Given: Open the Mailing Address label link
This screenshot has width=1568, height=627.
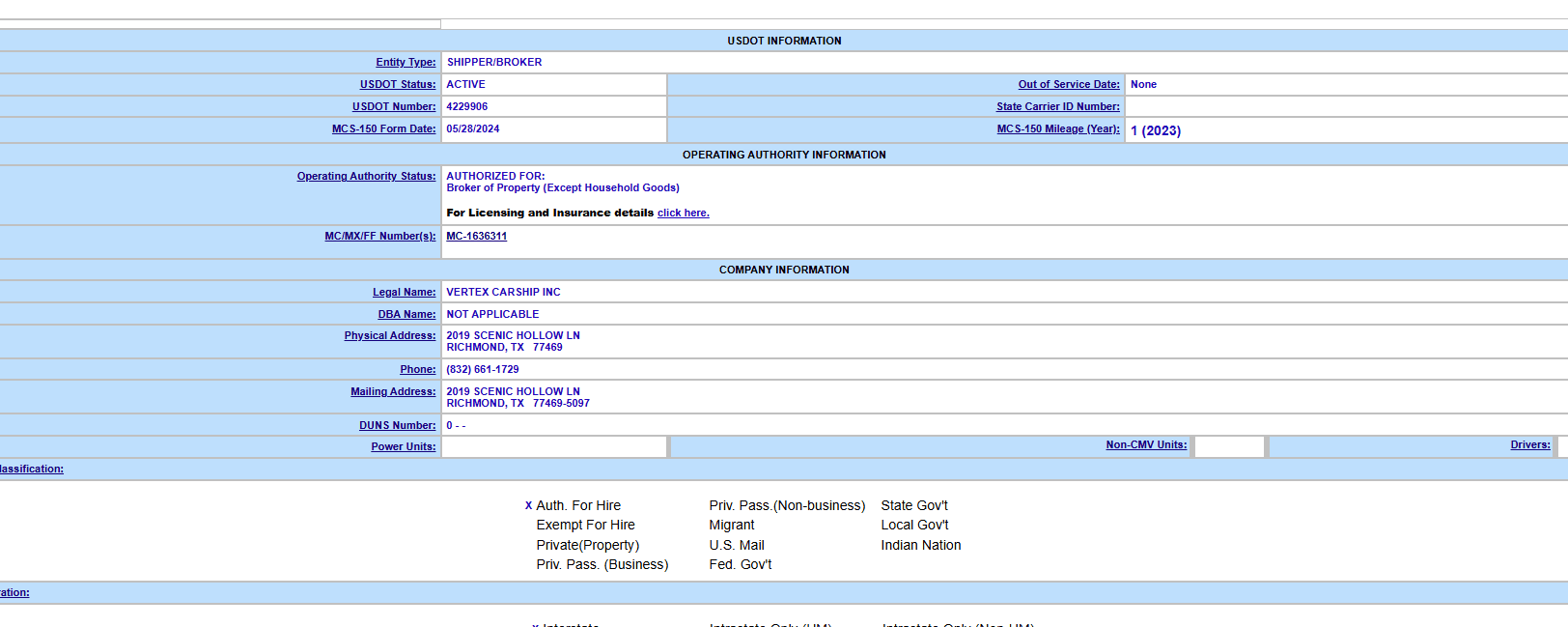Looking at the screenshot, I should 393,391.
